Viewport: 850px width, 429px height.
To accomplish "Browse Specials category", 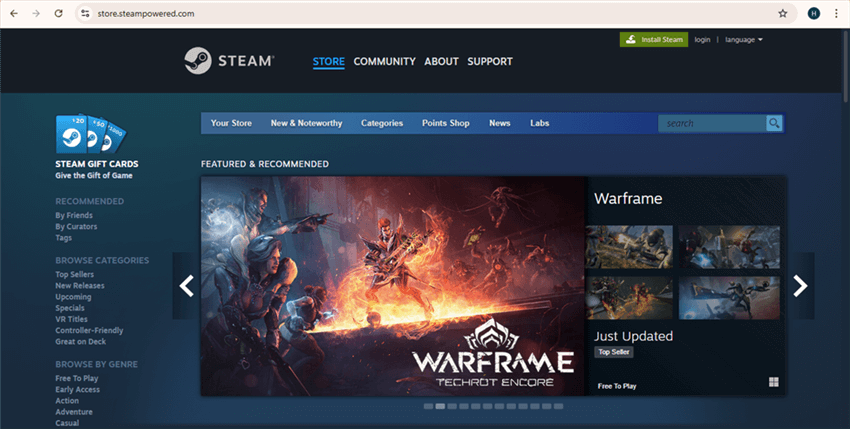I will point(70,308).
